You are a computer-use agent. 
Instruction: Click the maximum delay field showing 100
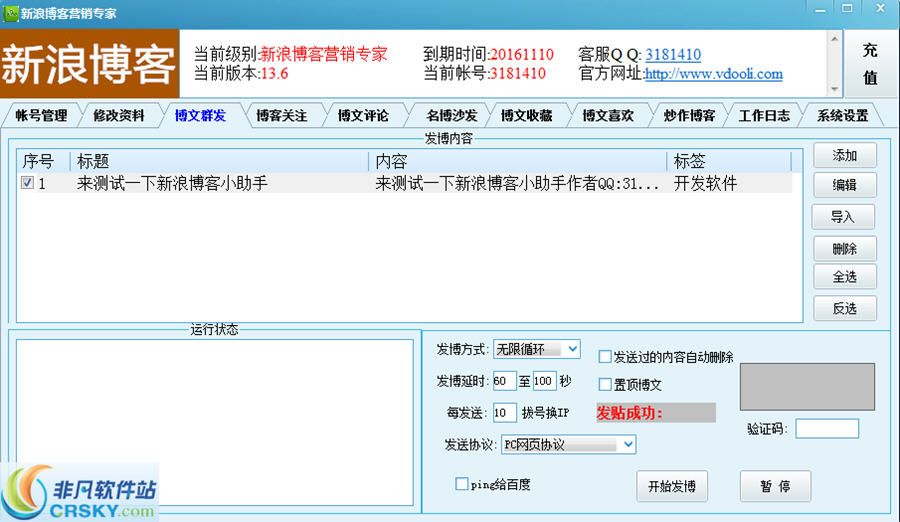(544, 381)
